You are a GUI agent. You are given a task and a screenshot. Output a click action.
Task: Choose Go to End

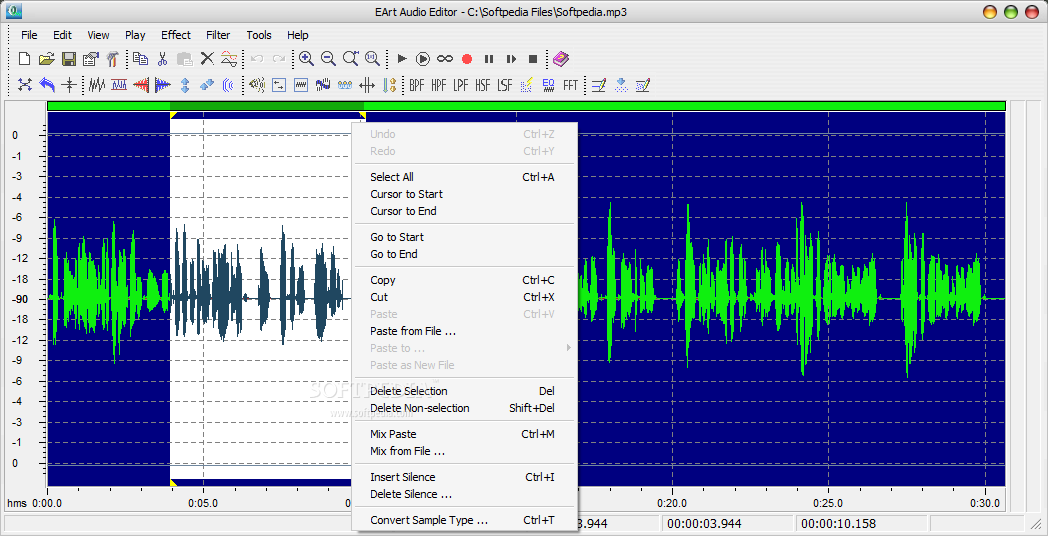[x=464, y=254]
